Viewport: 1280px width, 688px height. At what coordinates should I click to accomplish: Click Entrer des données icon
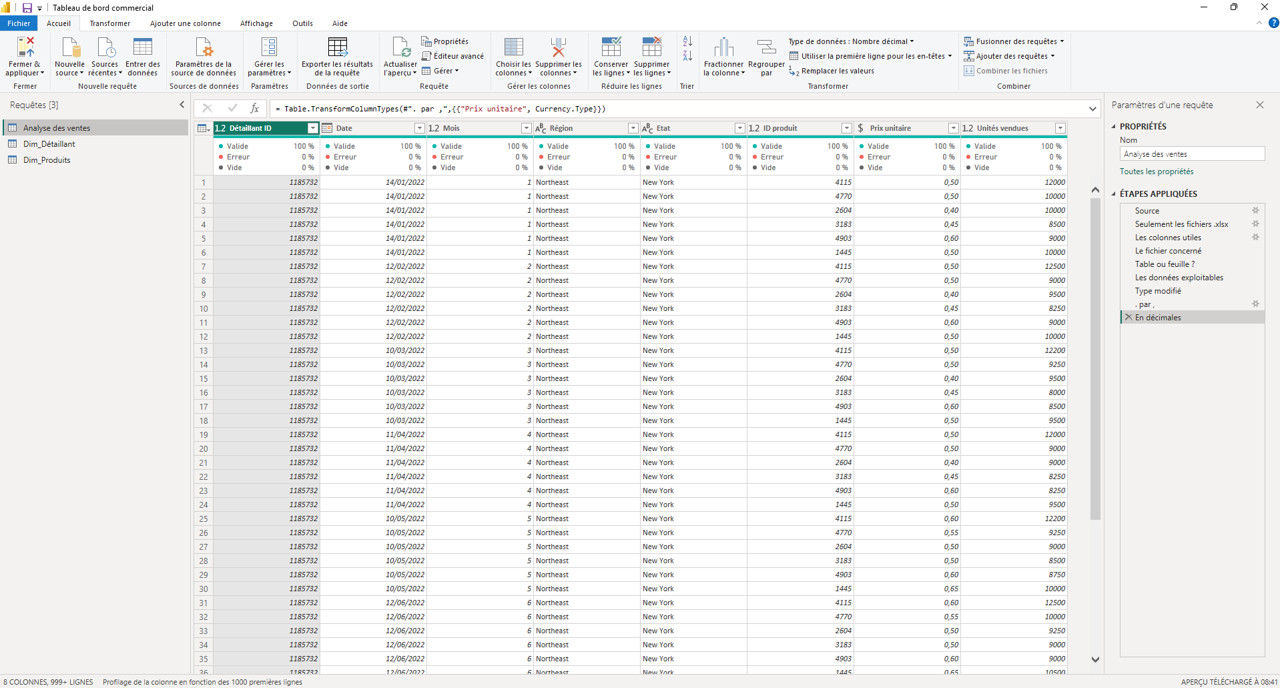[x=143, y=48]
